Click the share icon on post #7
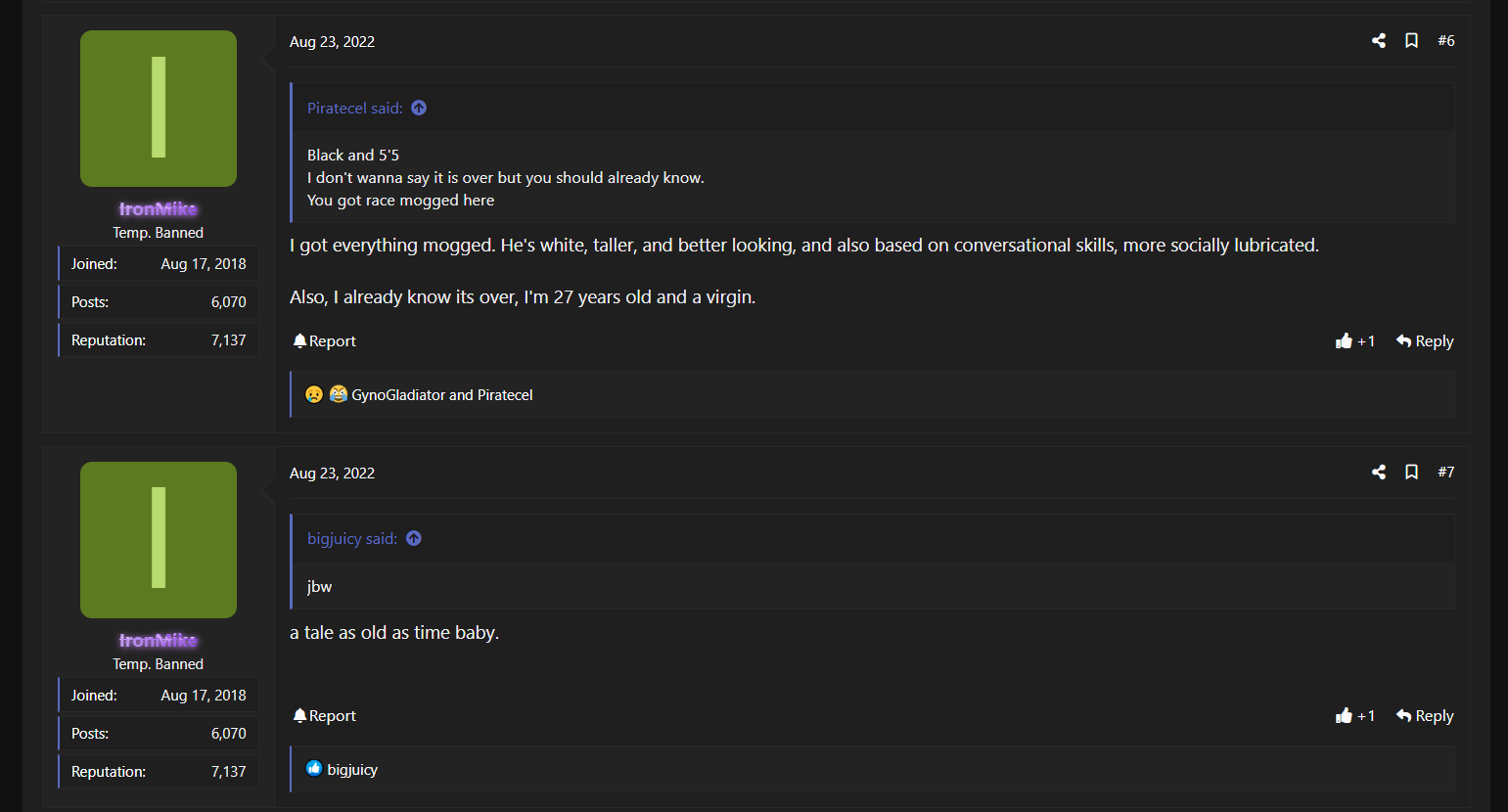This screenshot has height=812, width=1508. 1378,473
